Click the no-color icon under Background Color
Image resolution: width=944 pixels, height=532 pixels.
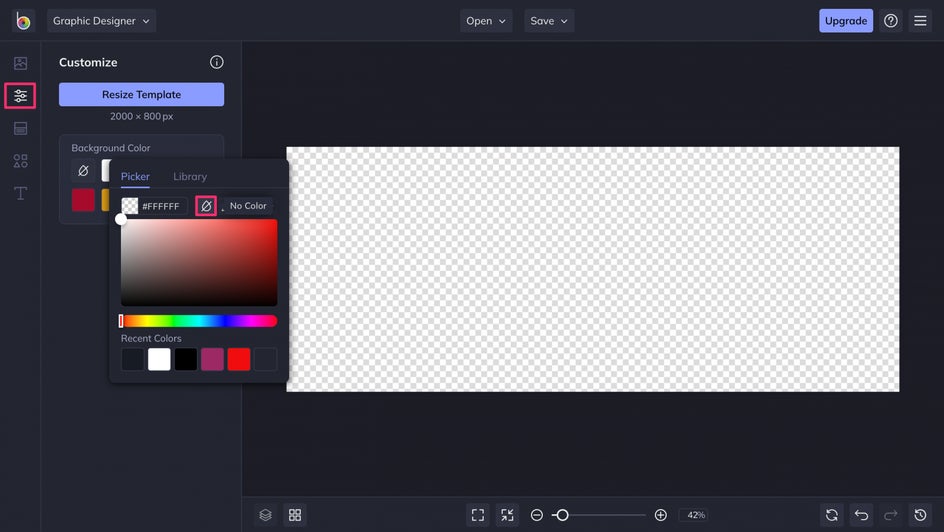point(83,170)
